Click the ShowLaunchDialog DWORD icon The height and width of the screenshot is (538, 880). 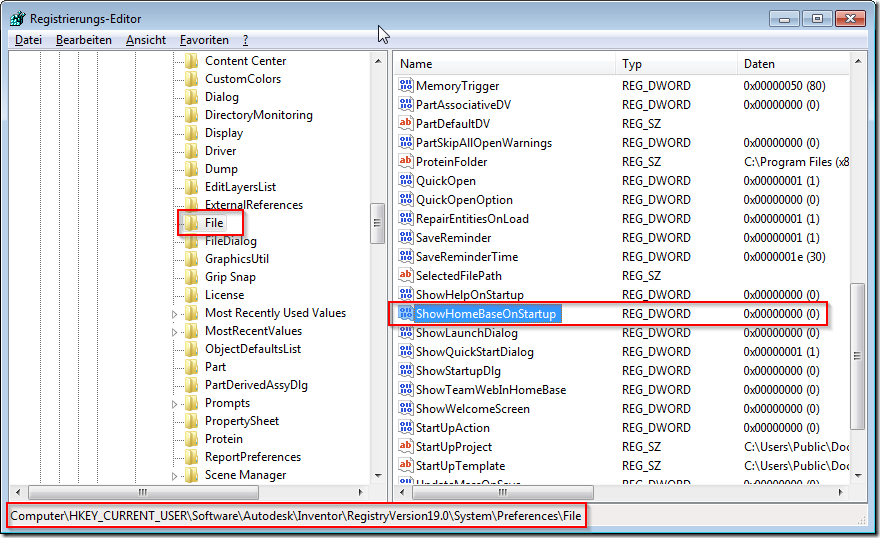click(405, 333)
